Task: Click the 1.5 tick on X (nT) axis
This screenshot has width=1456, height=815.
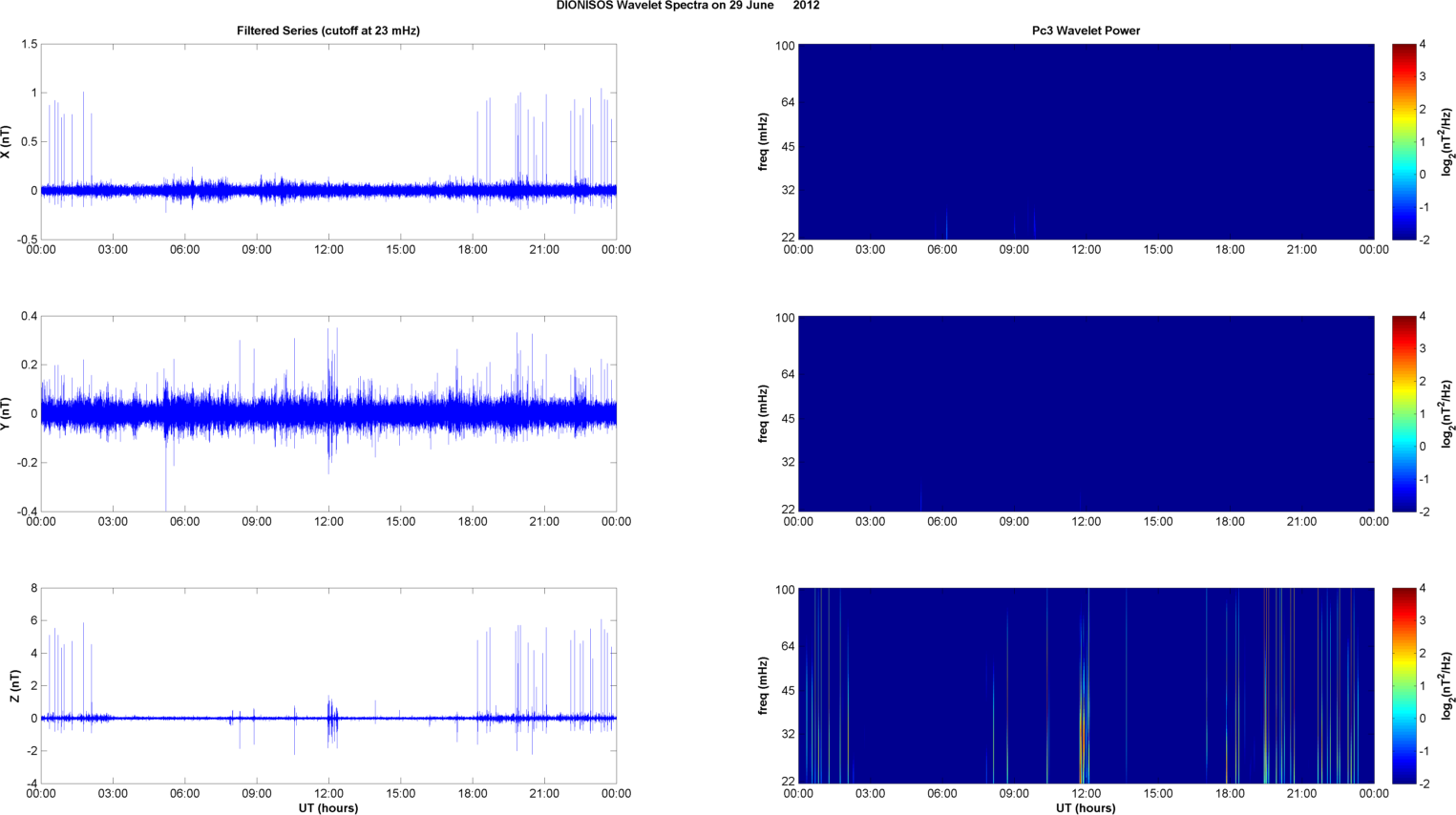Action: coord(29,44)
